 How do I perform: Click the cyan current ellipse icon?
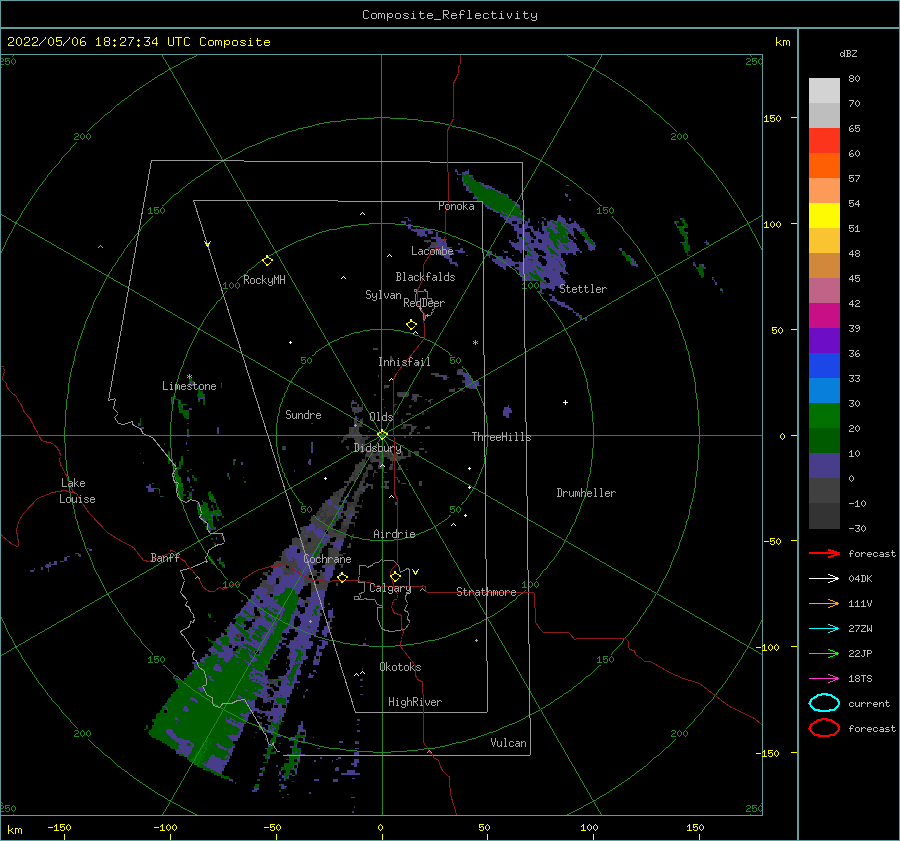pyautogui.click(x=824, y=703)
